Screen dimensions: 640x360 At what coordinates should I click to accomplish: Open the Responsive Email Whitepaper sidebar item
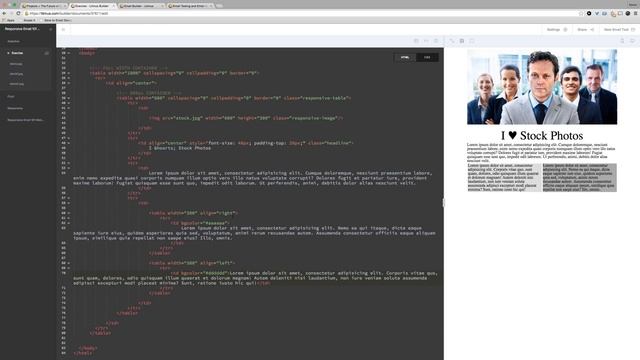[x=25, y=120]
